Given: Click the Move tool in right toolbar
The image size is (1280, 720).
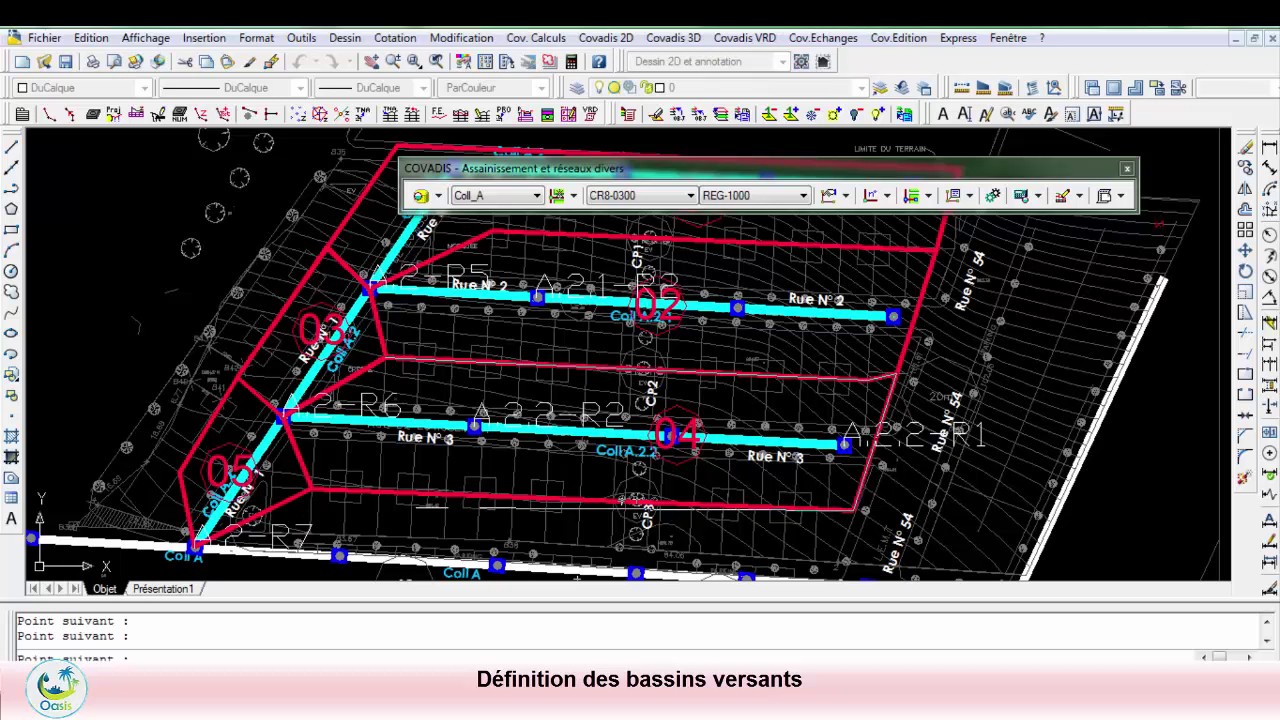Looking at the screenshot, I should click(x=1245, y=250).
